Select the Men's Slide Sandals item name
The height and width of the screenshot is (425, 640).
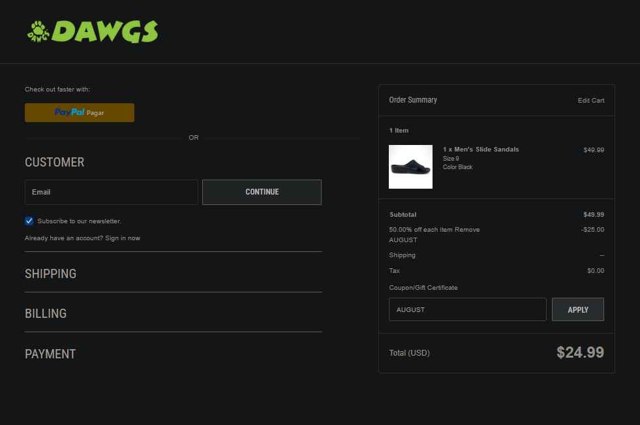click(481, 149)
